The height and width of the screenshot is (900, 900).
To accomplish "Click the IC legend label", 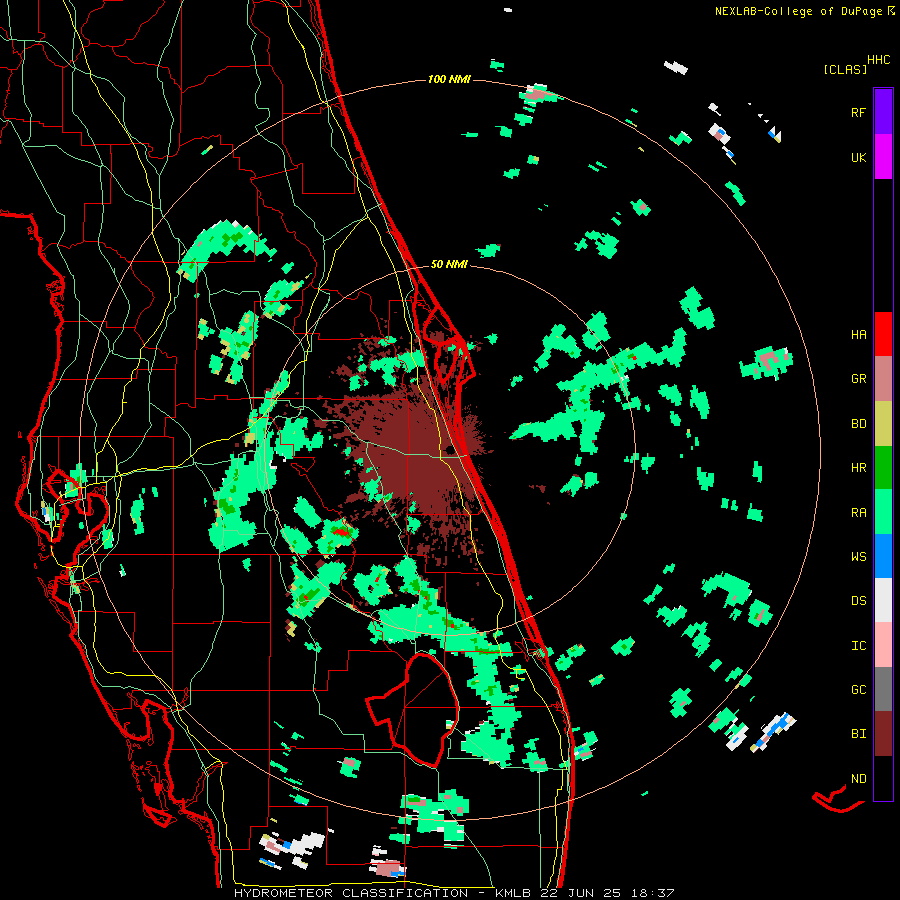I will pos(858,646).
